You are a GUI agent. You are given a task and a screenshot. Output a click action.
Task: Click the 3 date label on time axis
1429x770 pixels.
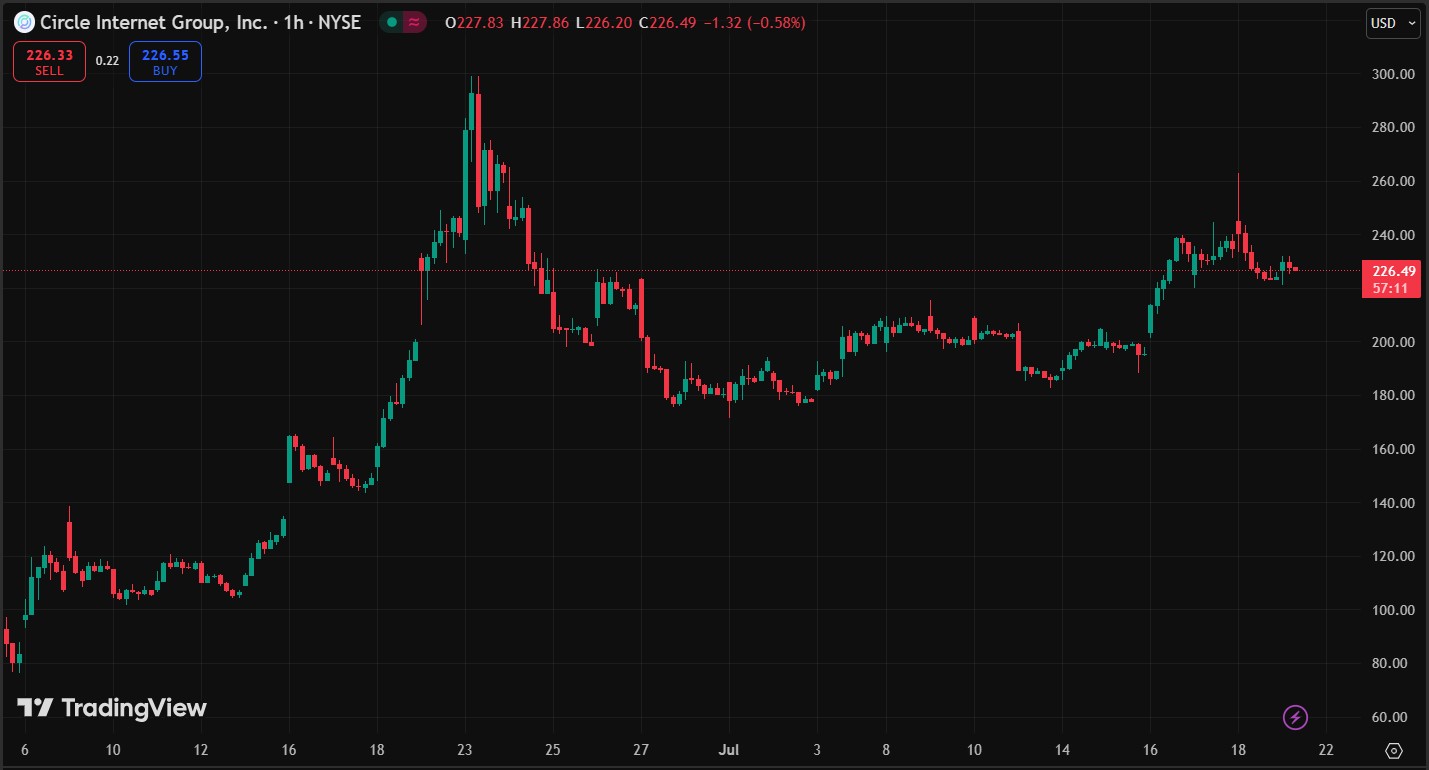pyautogui.click(x=817, y=750)
